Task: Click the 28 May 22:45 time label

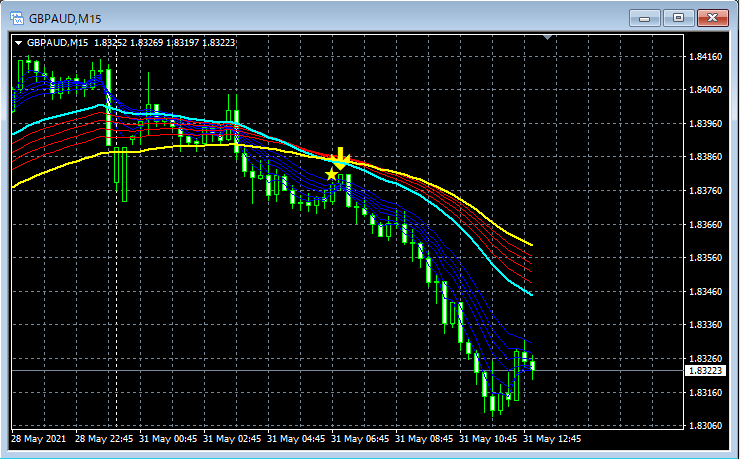Action: point(104,439)
